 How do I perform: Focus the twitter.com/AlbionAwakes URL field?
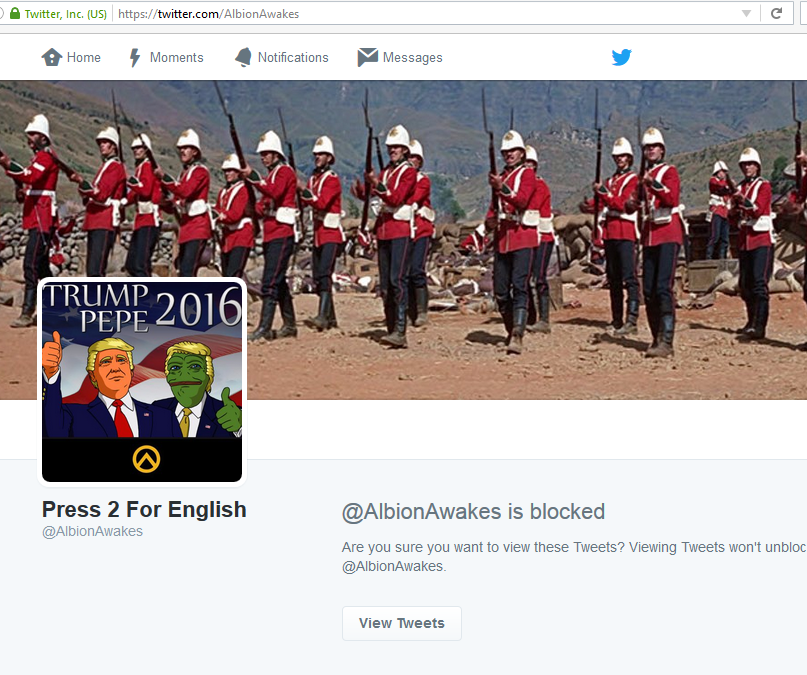[x=427, y=14]
